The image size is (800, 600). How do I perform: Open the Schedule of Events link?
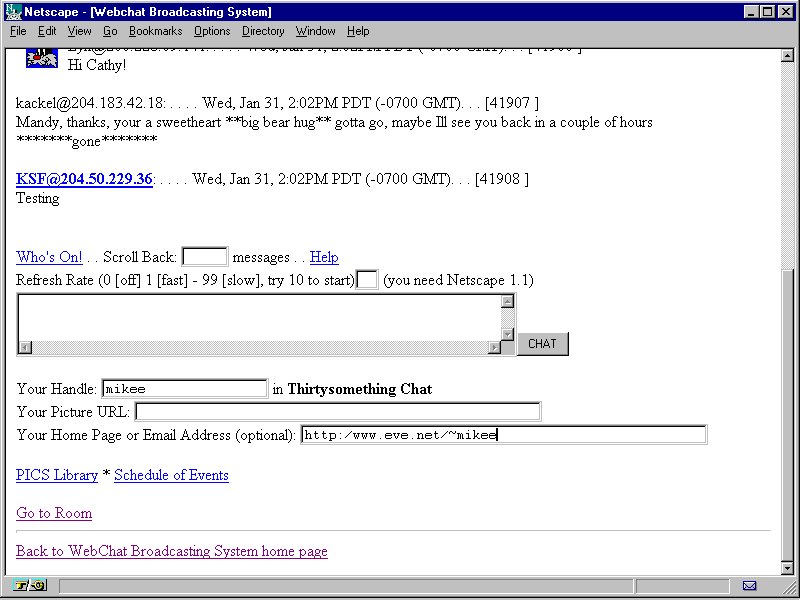tap(171, 475)
